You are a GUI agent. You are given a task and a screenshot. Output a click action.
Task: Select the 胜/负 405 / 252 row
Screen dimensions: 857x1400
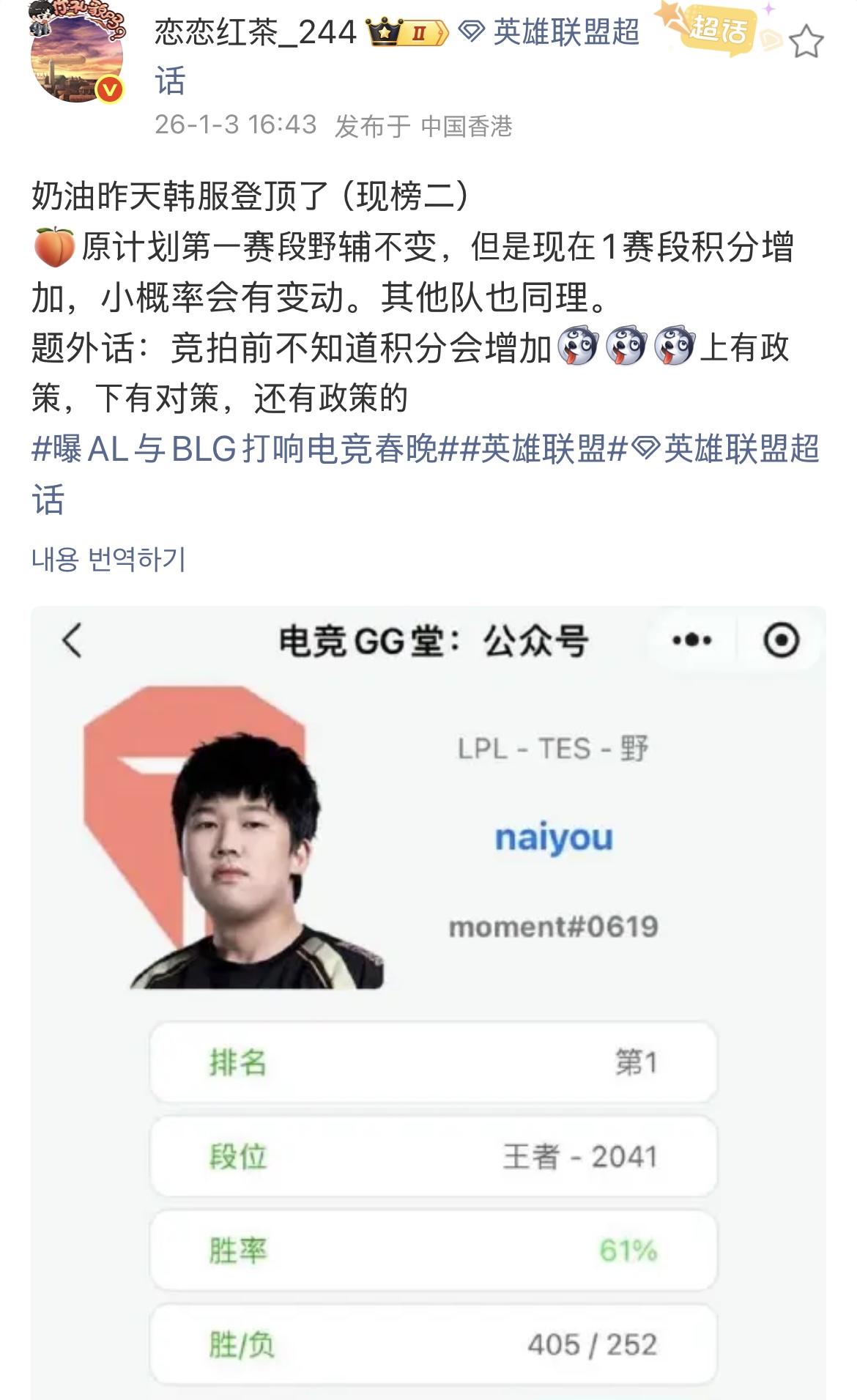tap(433, 1344)
